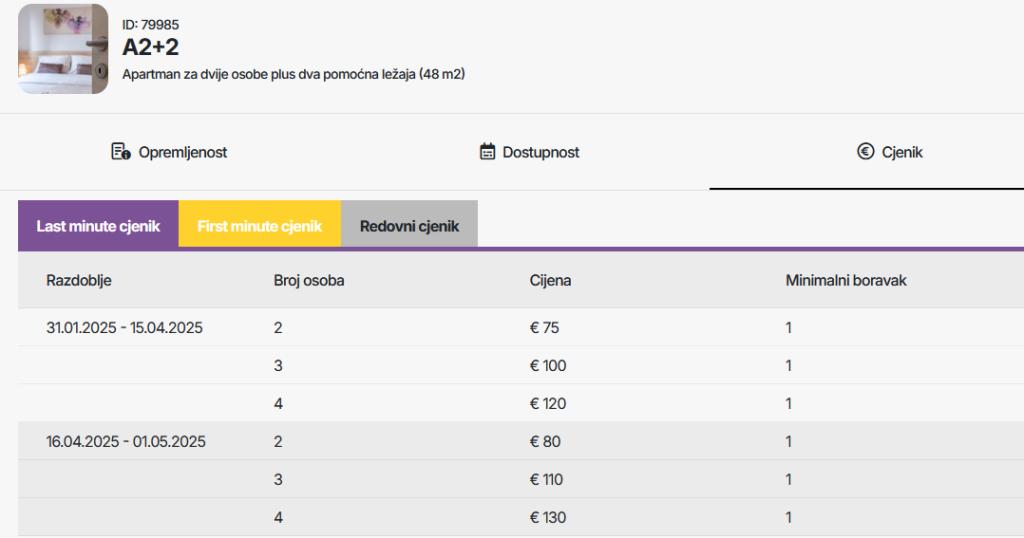Select the 31.01.2025 - 15.04.2025 period cell
Image resolution: width=1024 pixels, height=538 pixels.
point(124,327)
